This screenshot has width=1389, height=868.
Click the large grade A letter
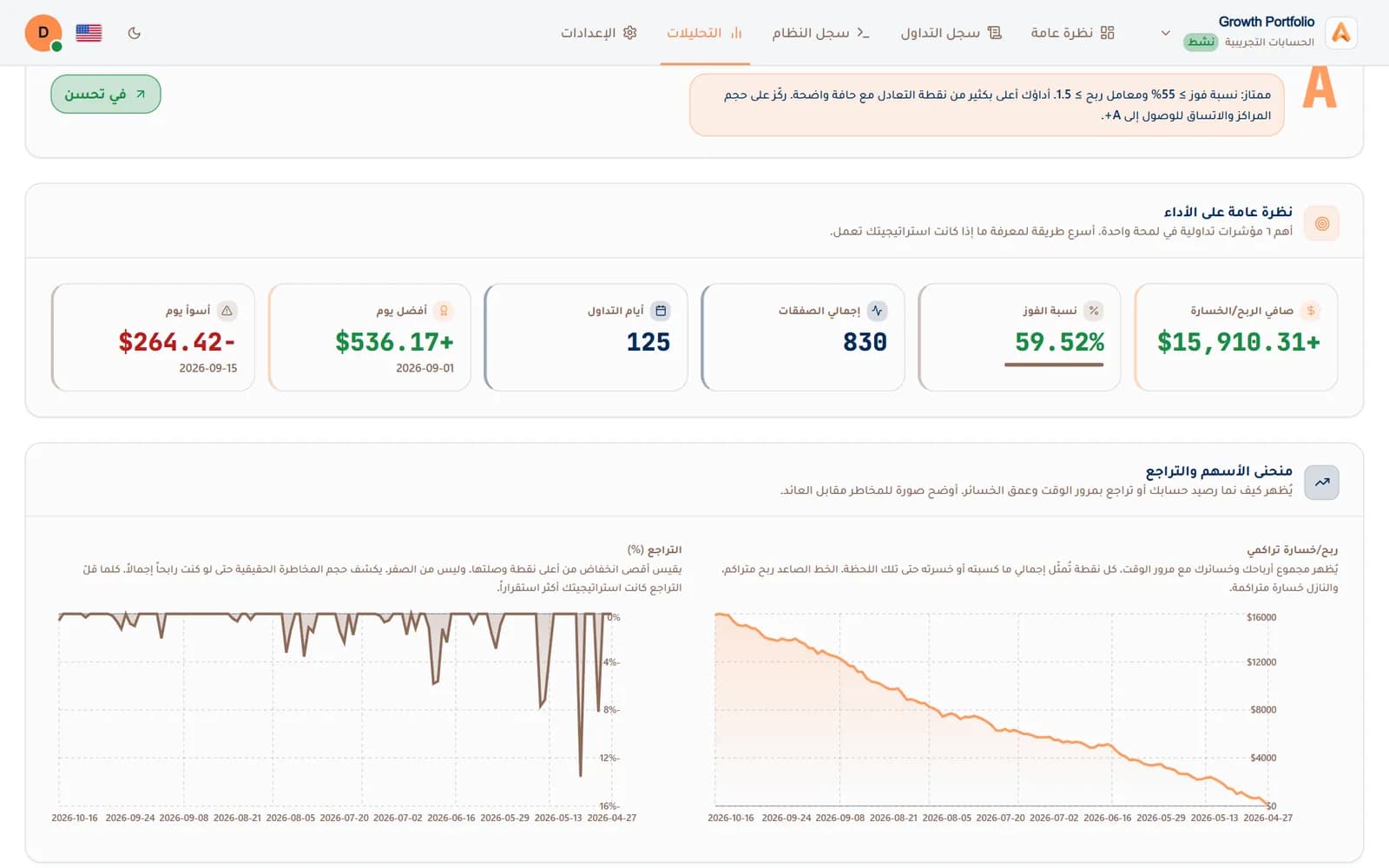pos(1320,87)
